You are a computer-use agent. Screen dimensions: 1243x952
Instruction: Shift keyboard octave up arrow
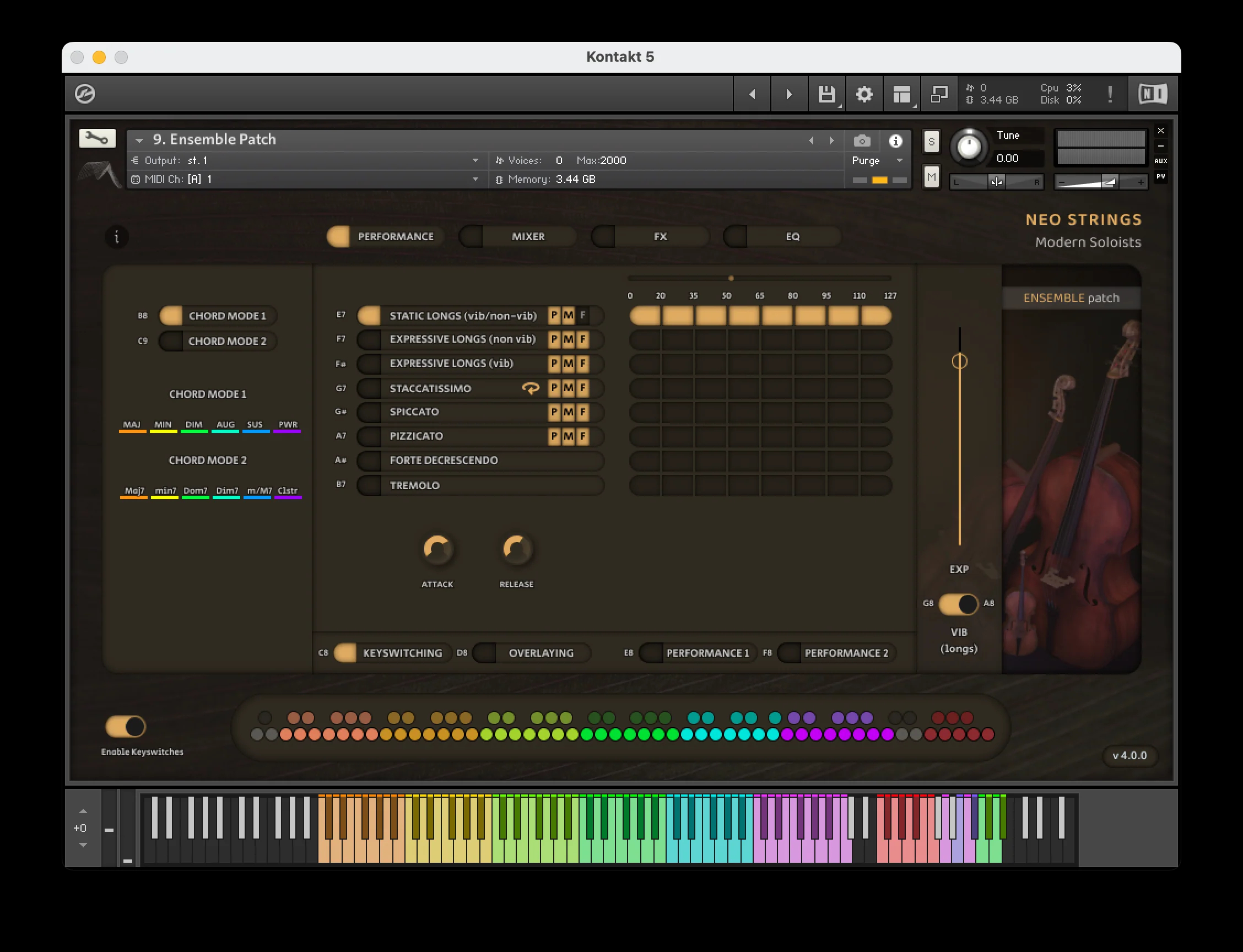83,812
